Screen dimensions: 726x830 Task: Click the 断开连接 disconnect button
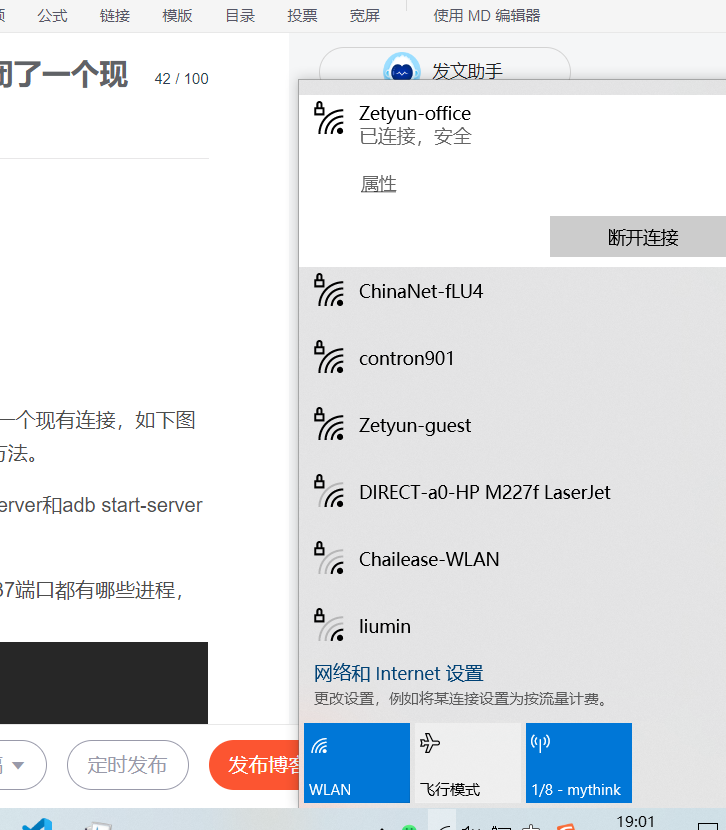point(642,237)
